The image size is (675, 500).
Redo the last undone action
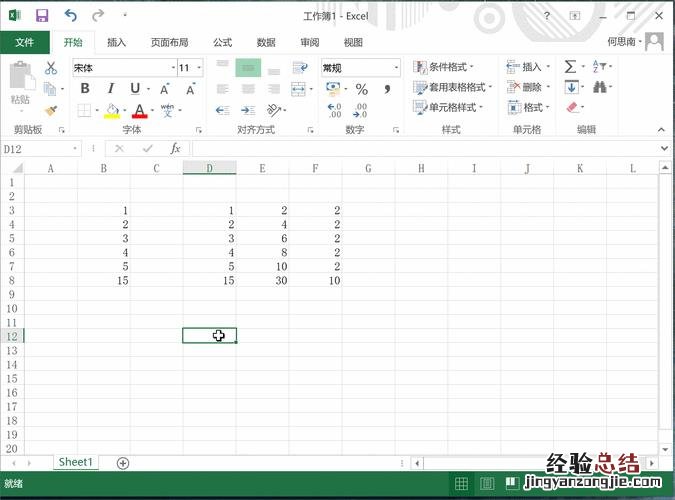98,16
